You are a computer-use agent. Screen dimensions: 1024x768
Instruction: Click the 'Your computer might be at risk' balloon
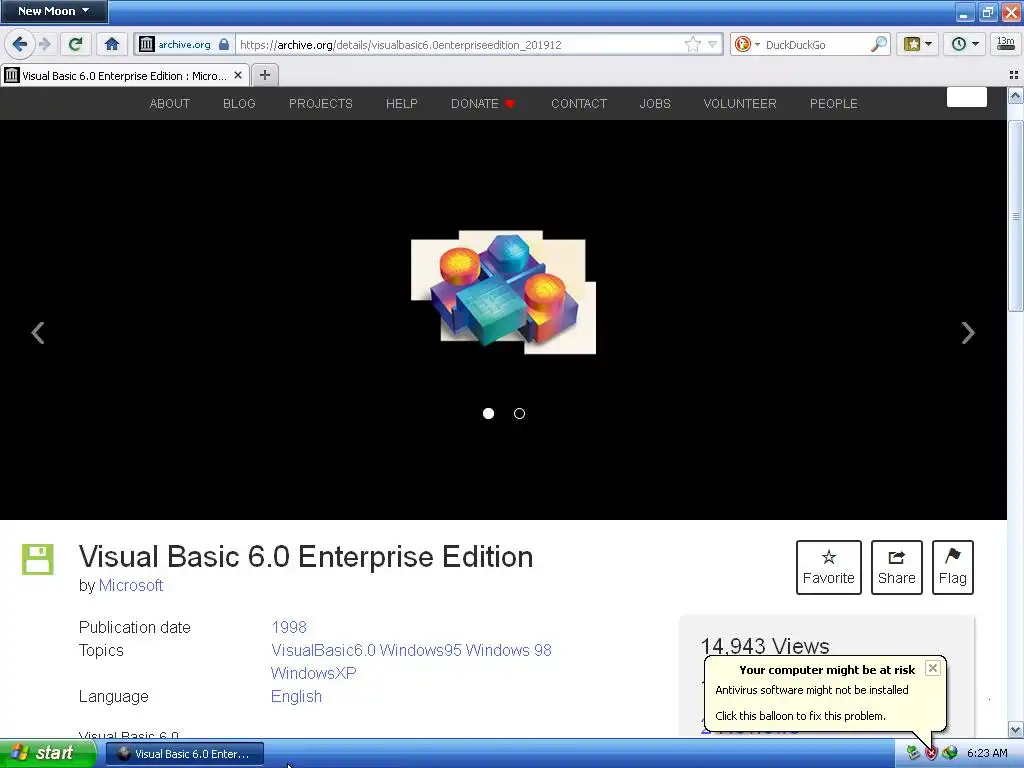click(x=825, y=693)
